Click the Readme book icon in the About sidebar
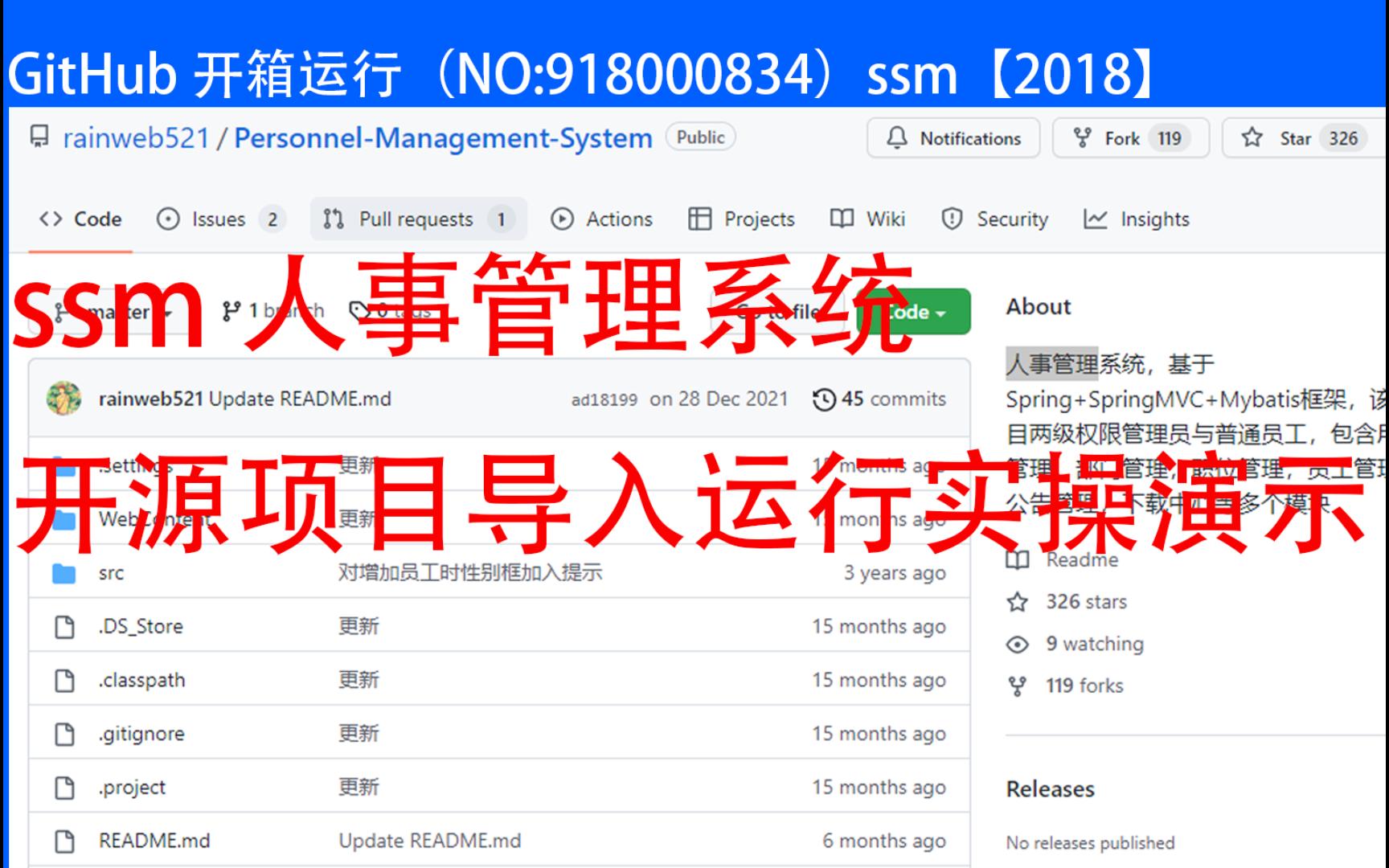 (x=1018, y=560)
